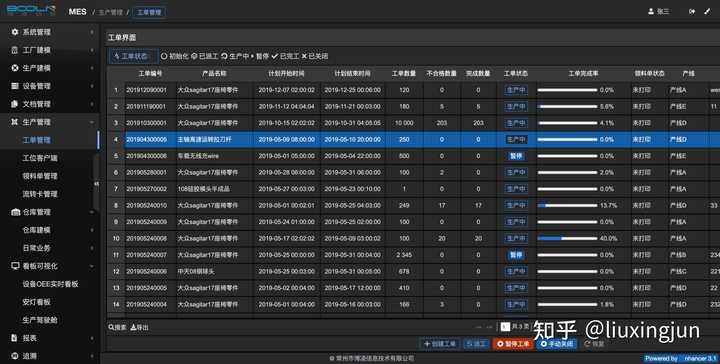
Task: Open 日常业务 in the sidebar
Action: click(x=37, y=248)
